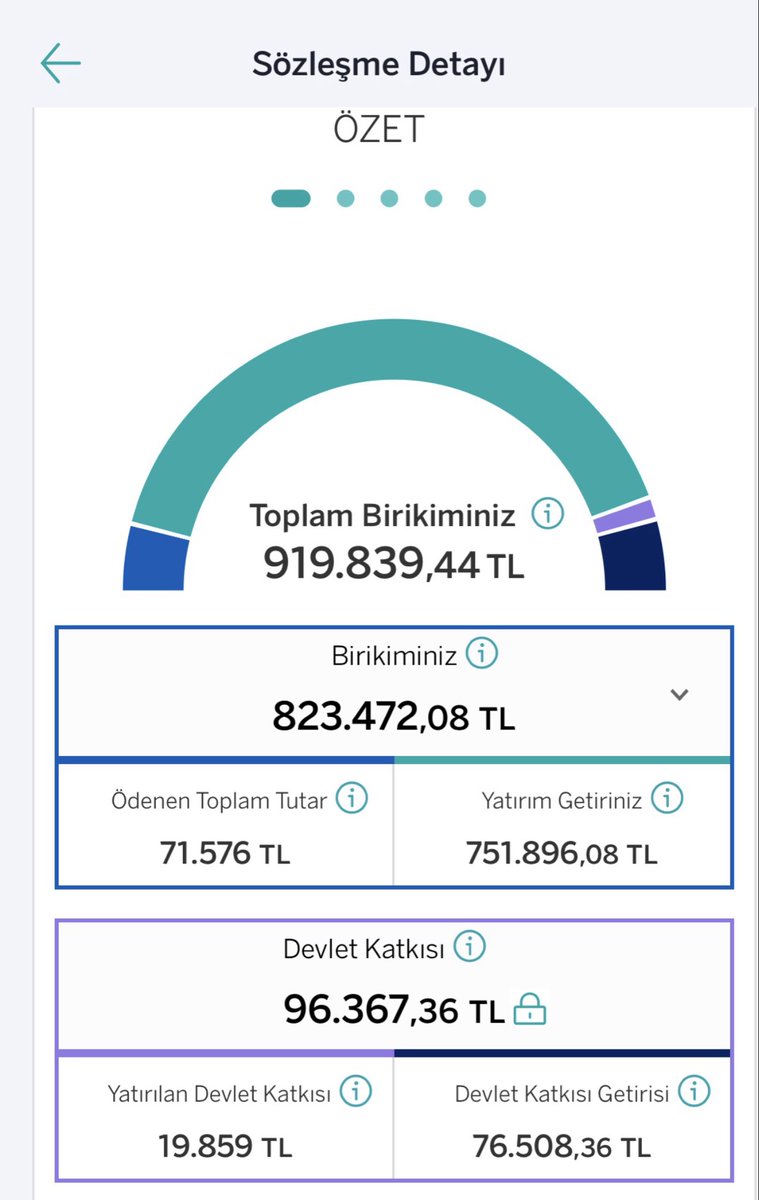Screen dimensions: 759x1200
Task: Tap the 751.896,08 TL return amount
Action: tap(562, 853)
